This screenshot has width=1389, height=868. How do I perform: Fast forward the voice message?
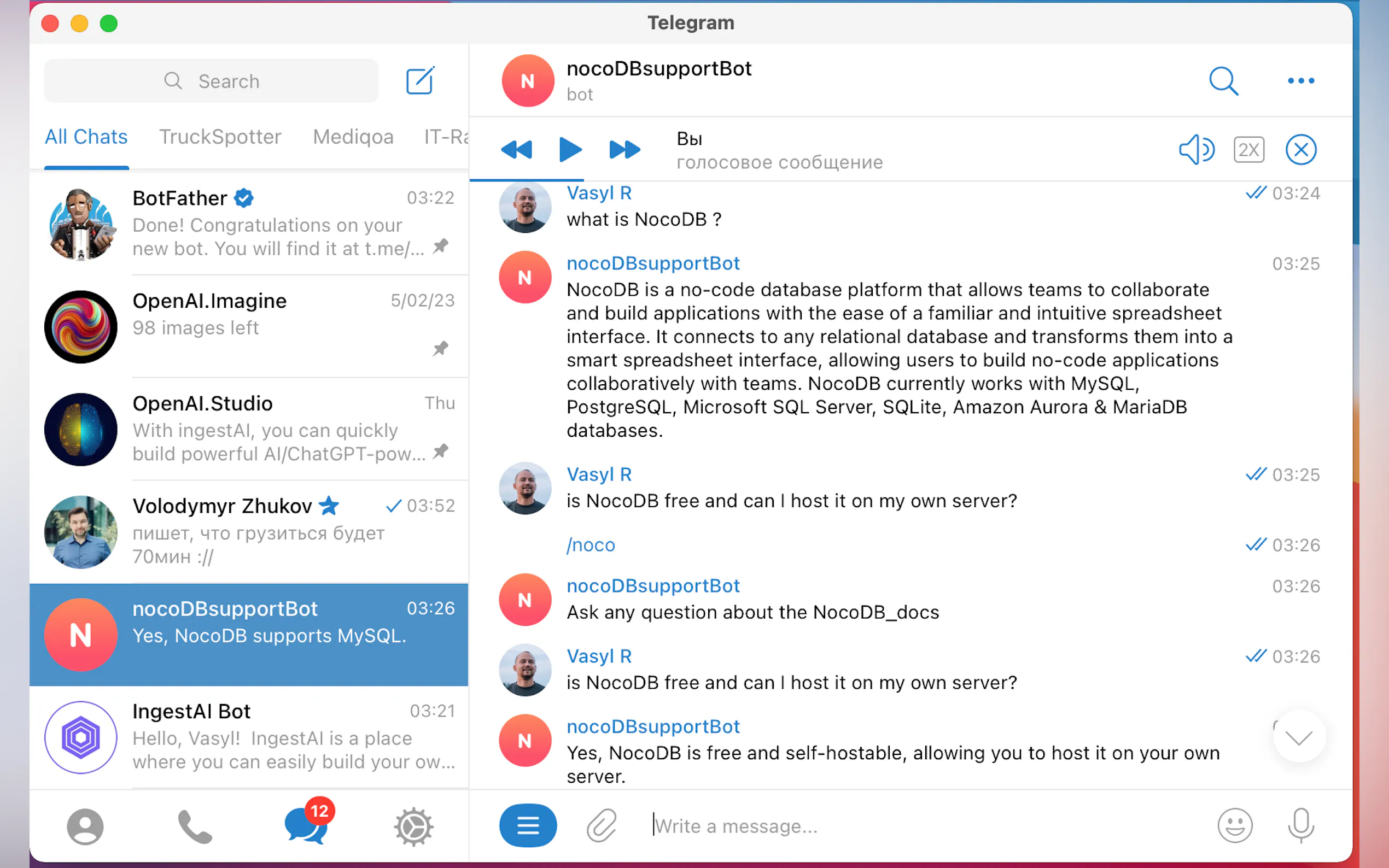pyautogui.click(x=624, y=150)
